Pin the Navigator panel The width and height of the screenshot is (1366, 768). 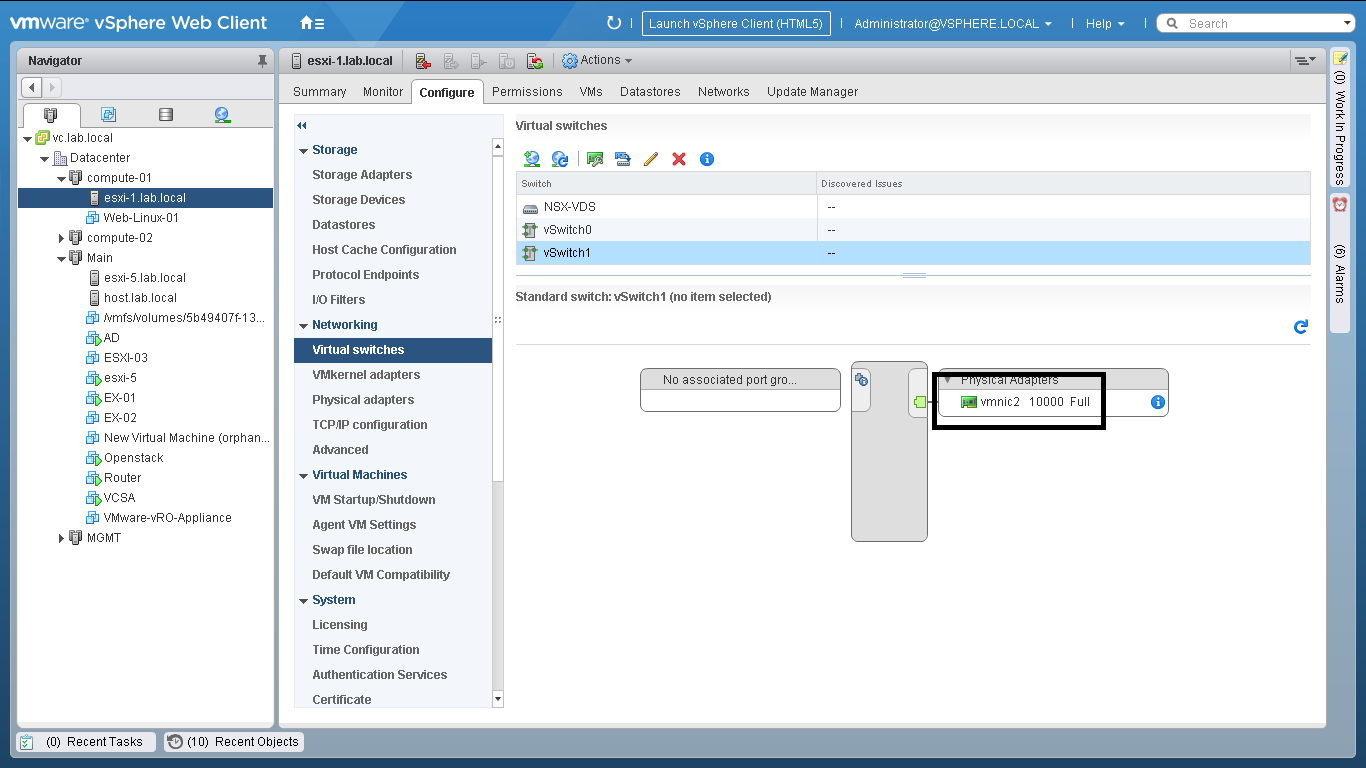[263, 61]
